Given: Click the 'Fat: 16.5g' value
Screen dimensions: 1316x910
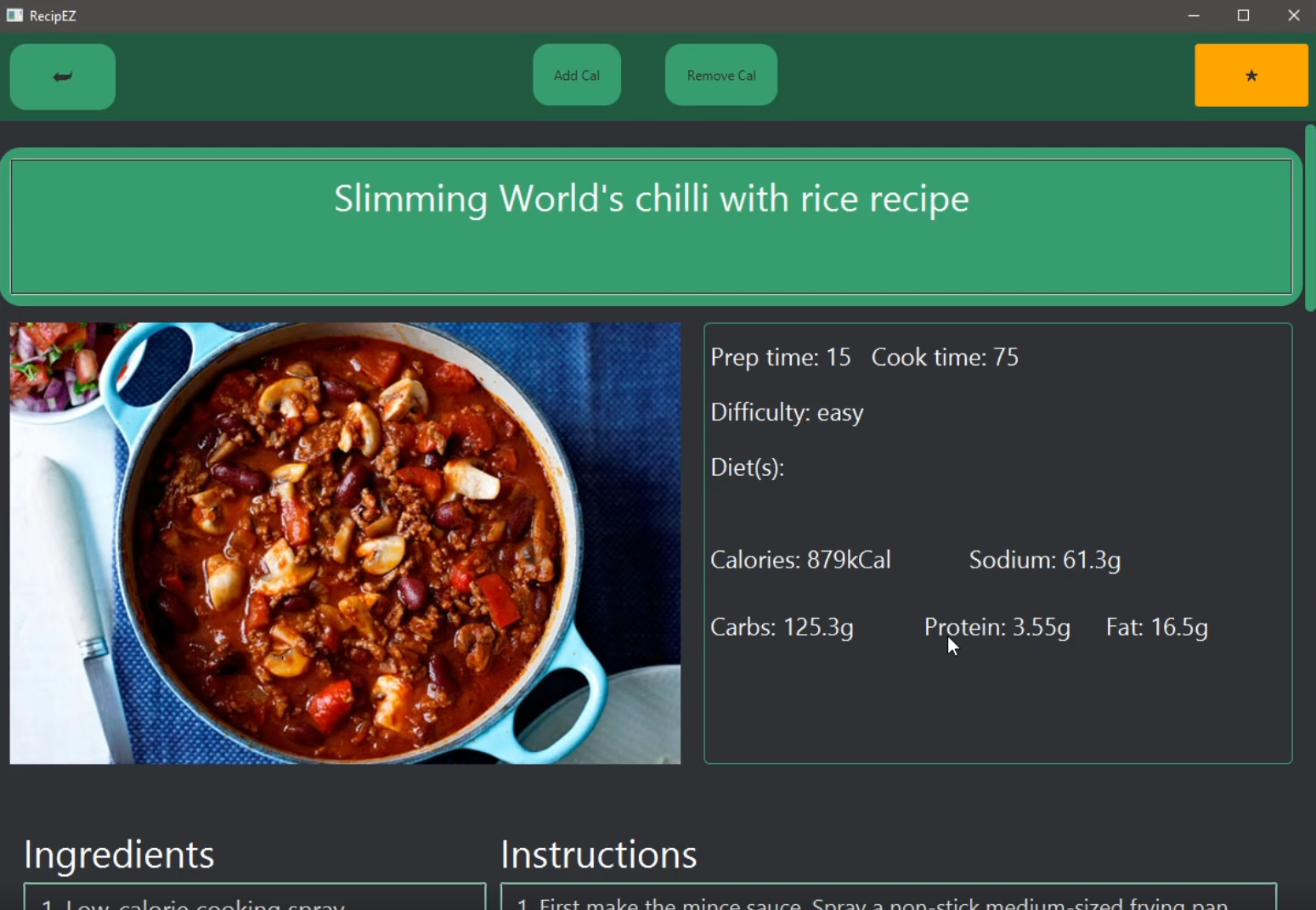Looking at the screenshot, I should tap(1157, 627).
